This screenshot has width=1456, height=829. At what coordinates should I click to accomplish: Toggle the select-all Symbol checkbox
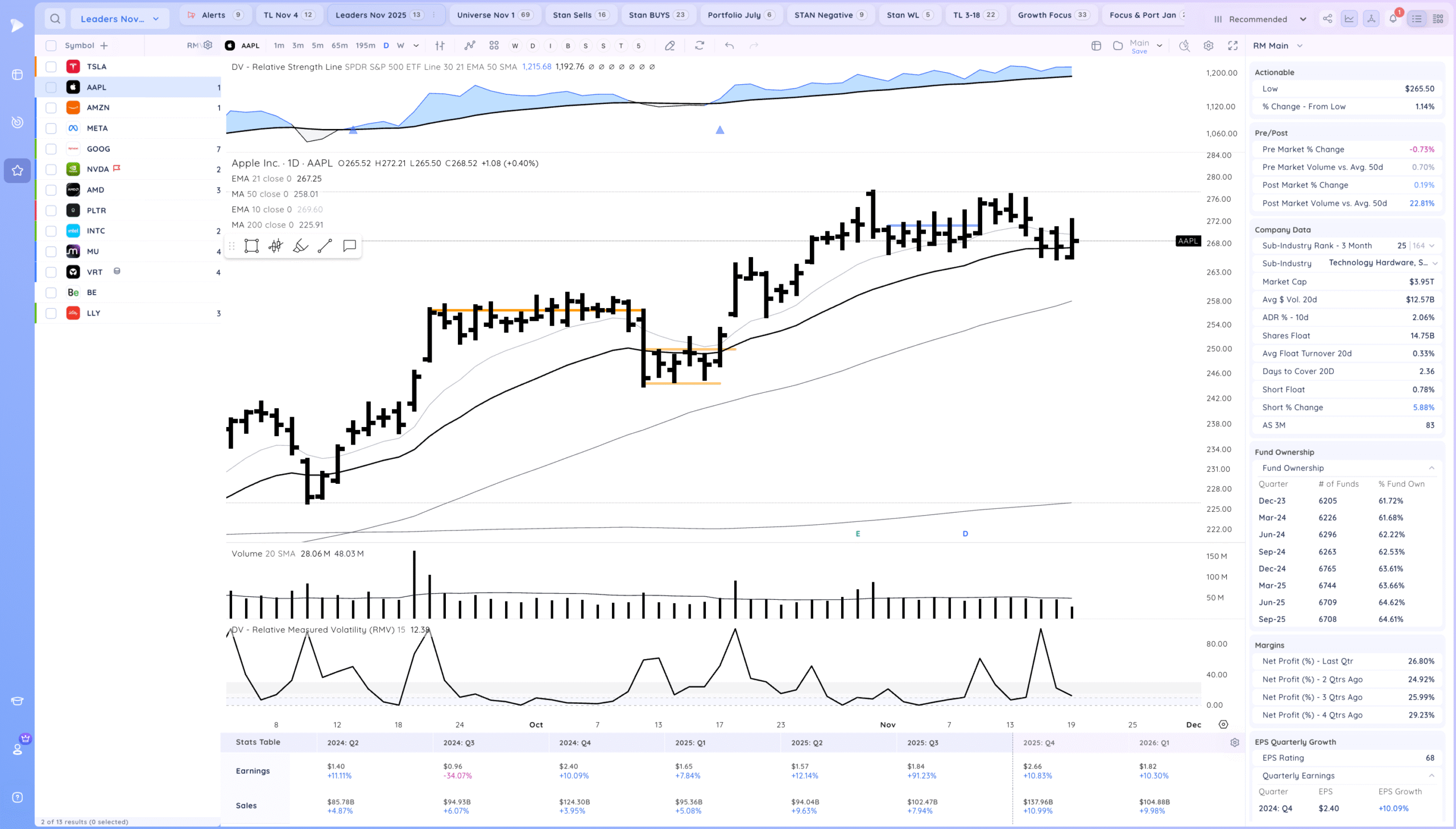[x=51, y=45]
